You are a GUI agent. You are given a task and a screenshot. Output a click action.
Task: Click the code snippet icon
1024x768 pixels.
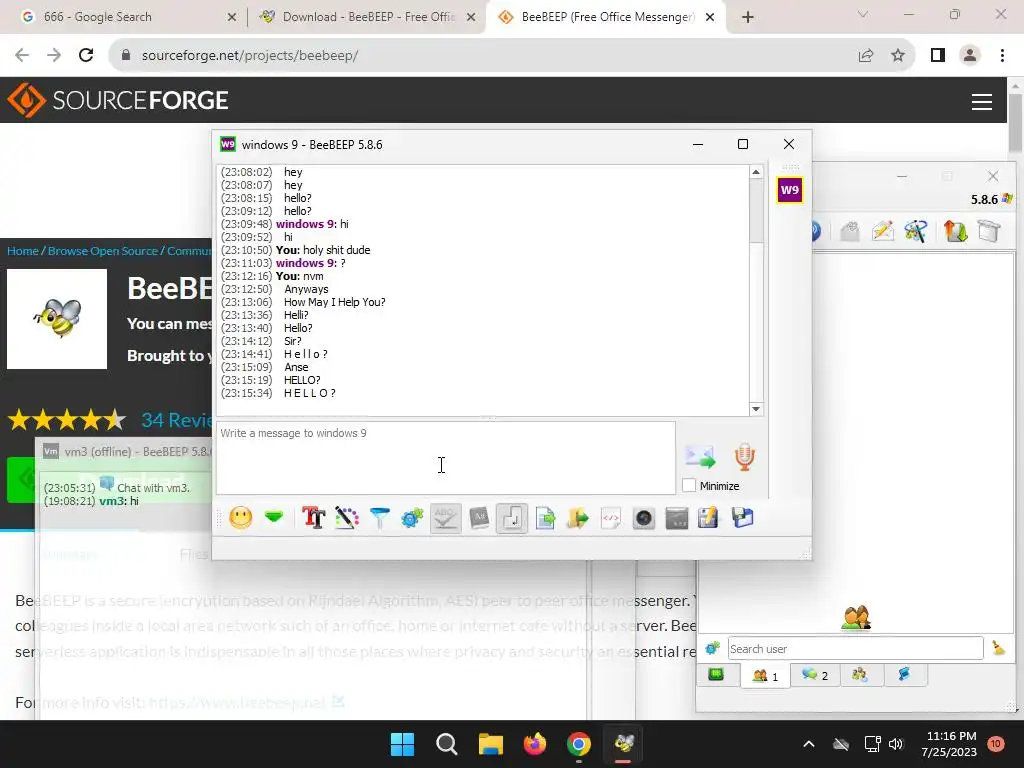coord(611,519)
